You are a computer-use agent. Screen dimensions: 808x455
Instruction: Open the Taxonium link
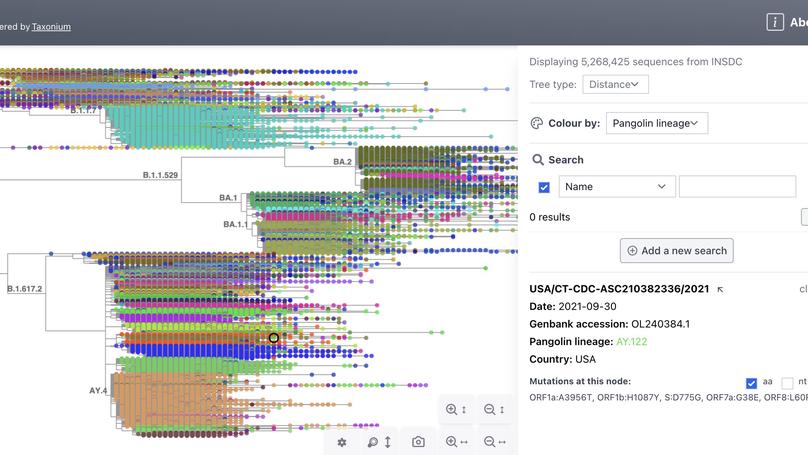[51, 27]
